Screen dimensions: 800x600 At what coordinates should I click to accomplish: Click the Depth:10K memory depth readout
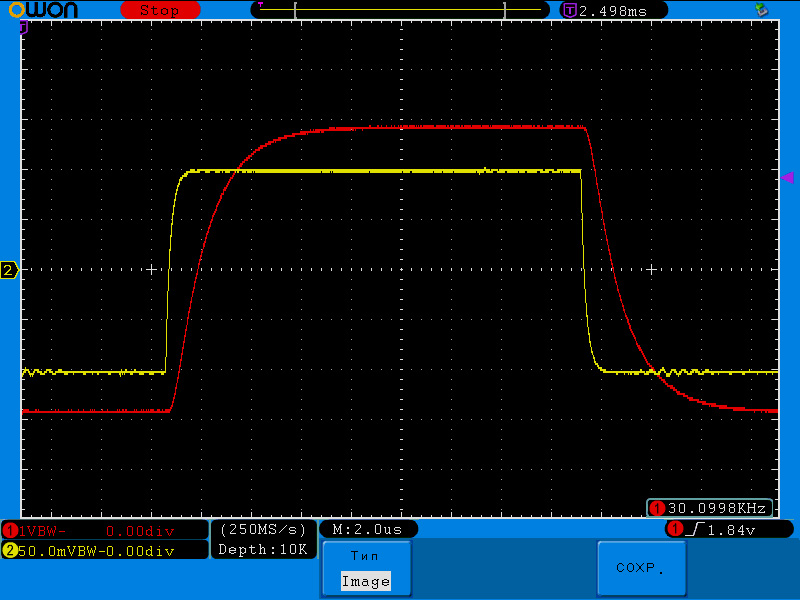(x=263, y=549)
